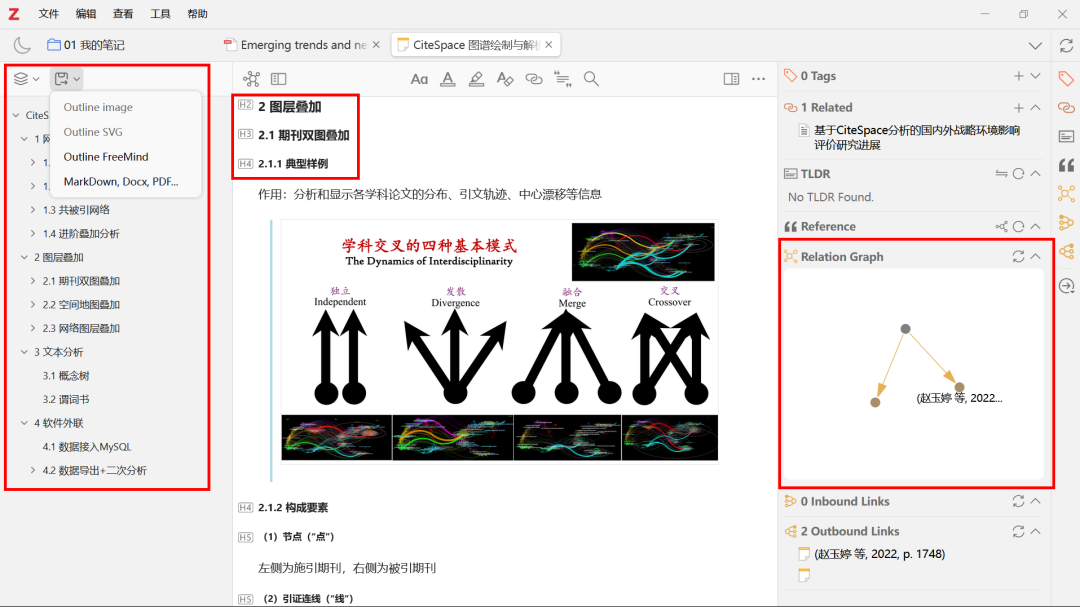The width and height of the screenshot is (1080, 607).
Task: Pick the highlight color marker tool
Action: 476,79
